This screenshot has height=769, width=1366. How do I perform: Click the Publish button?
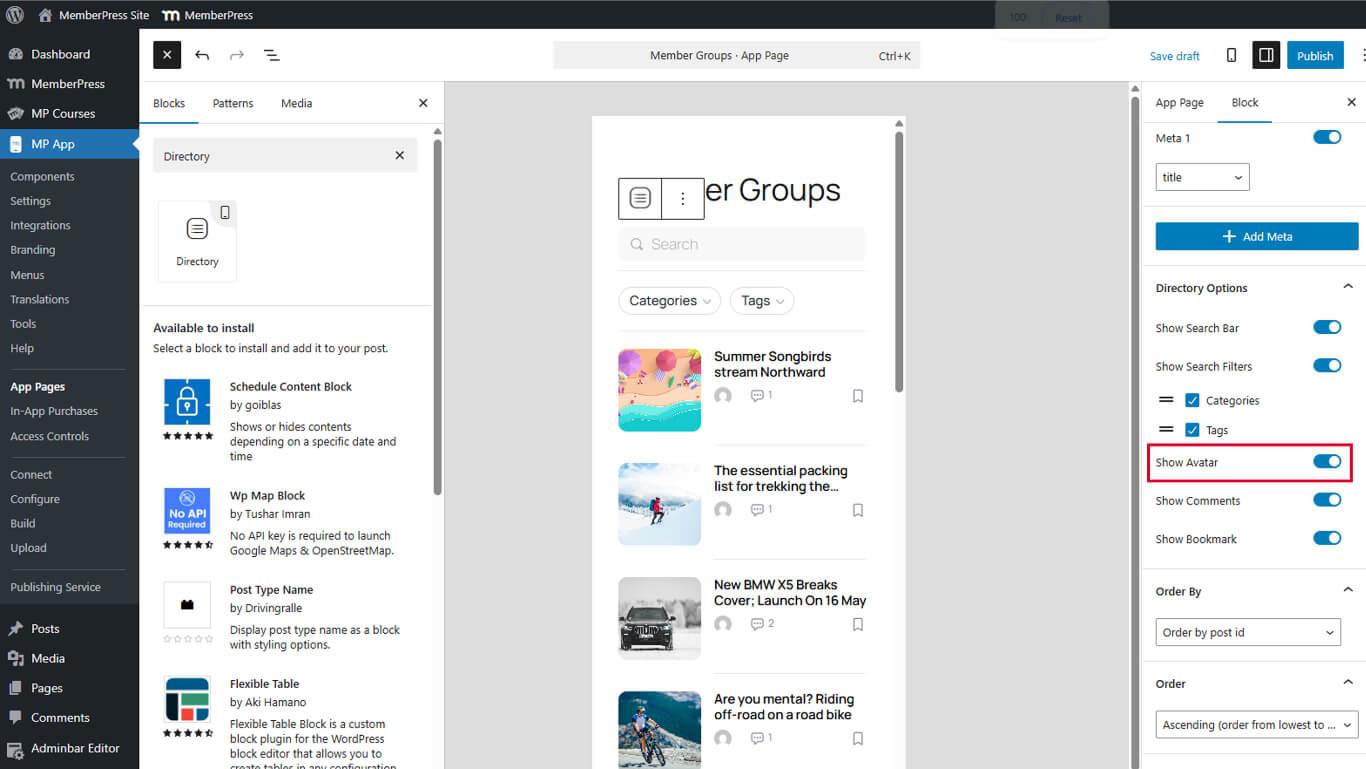click(1315, 55)
